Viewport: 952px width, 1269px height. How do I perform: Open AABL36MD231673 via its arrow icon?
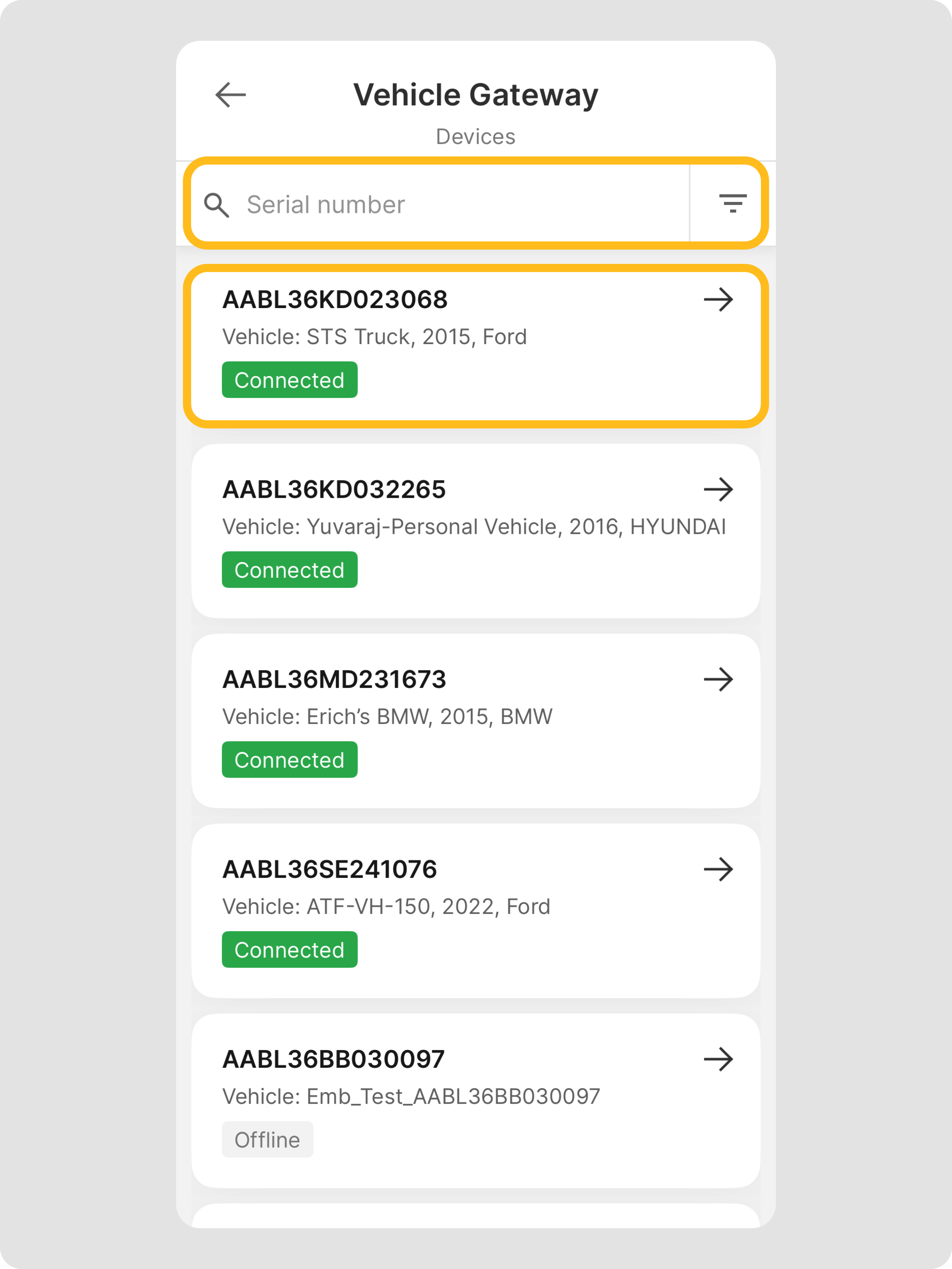(718, 679)
